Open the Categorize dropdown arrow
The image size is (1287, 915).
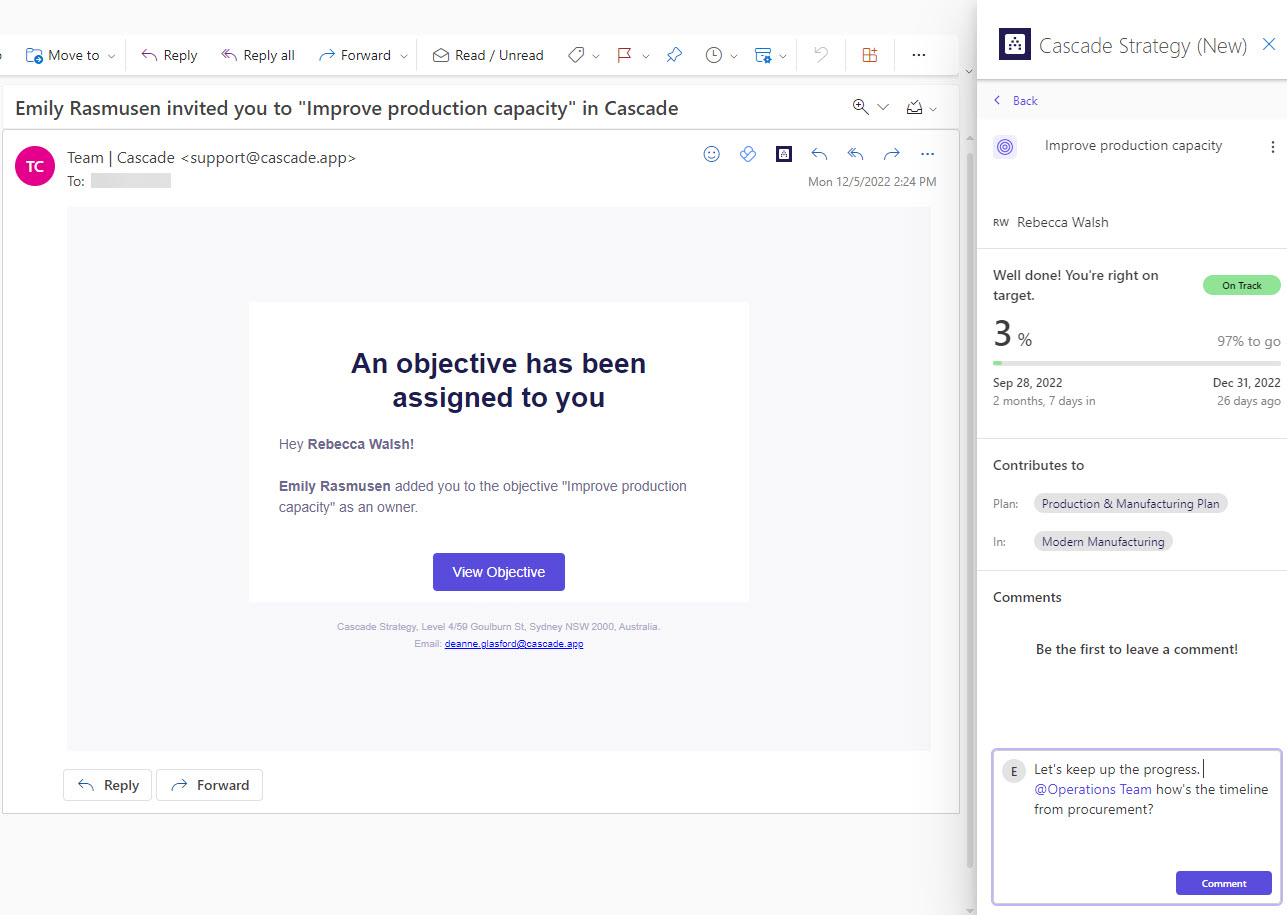596,56
